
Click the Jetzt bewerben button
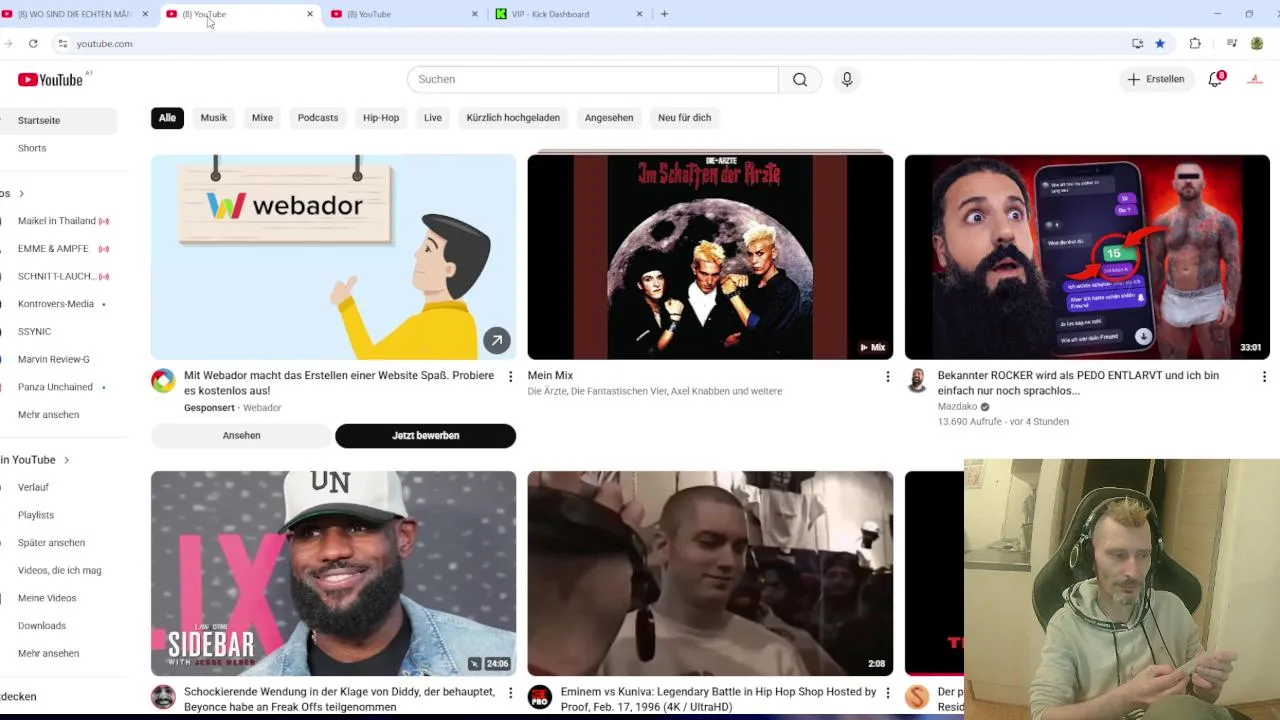click(x=426, y=436)
